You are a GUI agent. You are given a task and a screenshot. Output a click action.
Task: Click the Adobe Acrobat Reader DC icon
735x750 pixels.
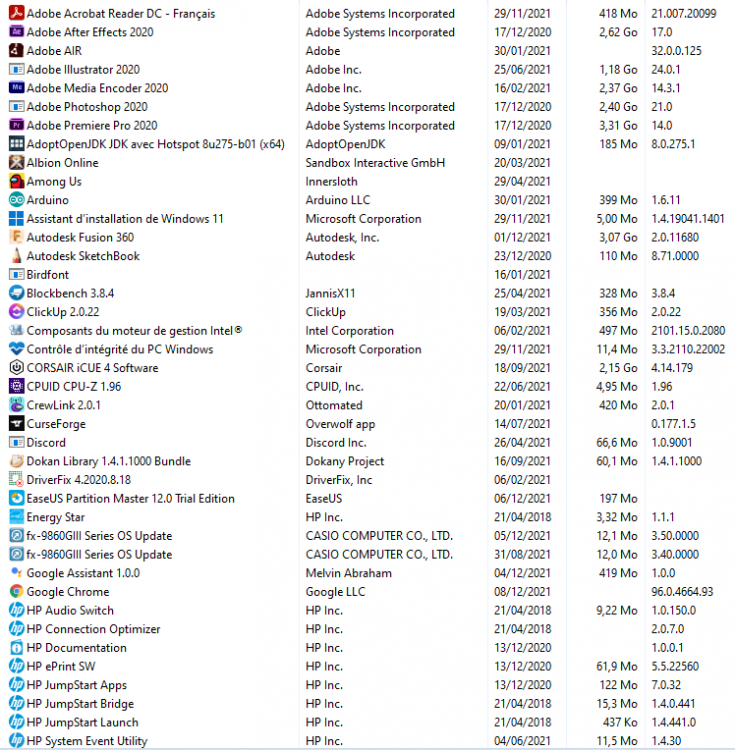(x=16, y=13)
